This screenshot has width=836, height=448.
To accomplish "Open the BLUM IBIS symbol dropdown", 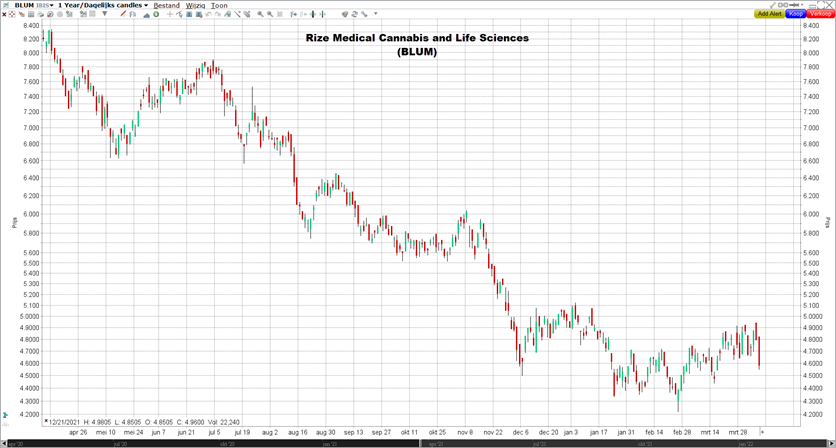I will (34, 5).
